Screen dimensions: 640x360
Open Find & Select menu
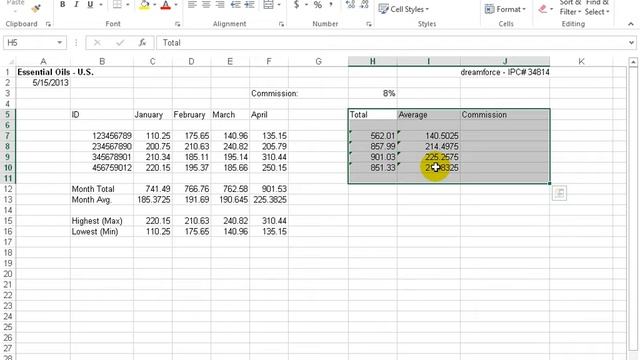point(597,8)
